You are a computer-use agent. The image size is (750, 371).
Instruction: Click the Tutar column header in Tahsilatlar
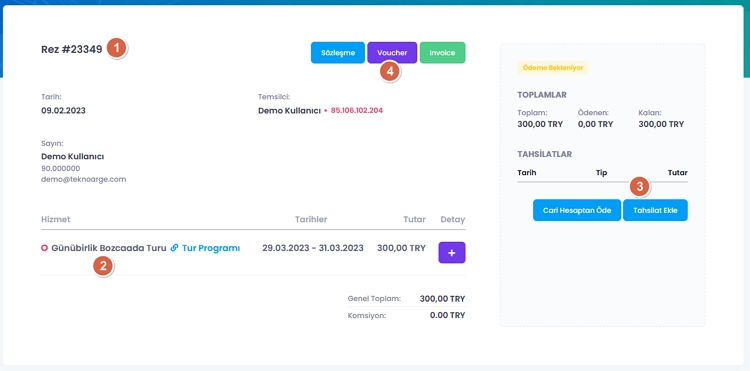pyautogui.click(x=678, y=173)
